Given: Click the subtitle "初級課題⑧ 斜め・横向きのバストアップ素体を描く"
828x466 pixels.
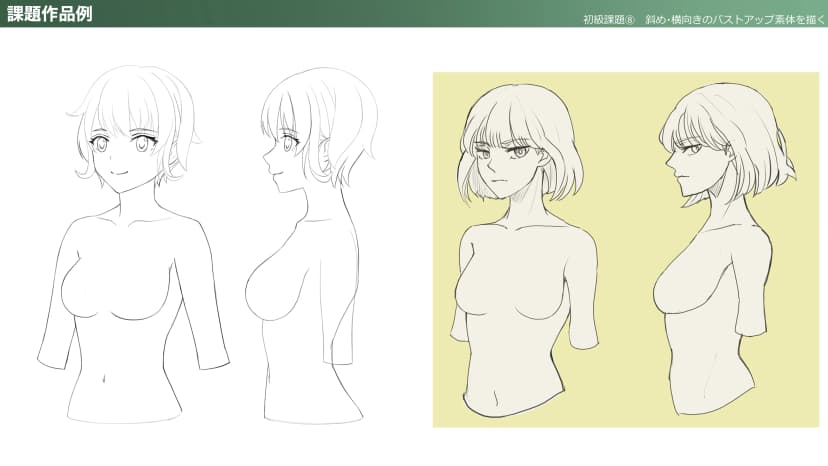Looking at the screenshot, I should (703, 20).
